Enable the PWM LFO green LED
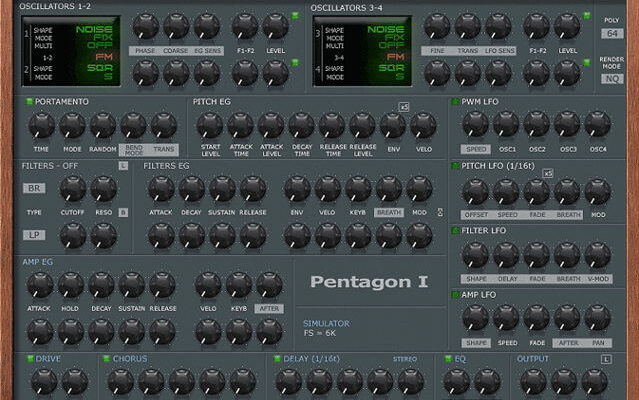 (x=455, y=102)
